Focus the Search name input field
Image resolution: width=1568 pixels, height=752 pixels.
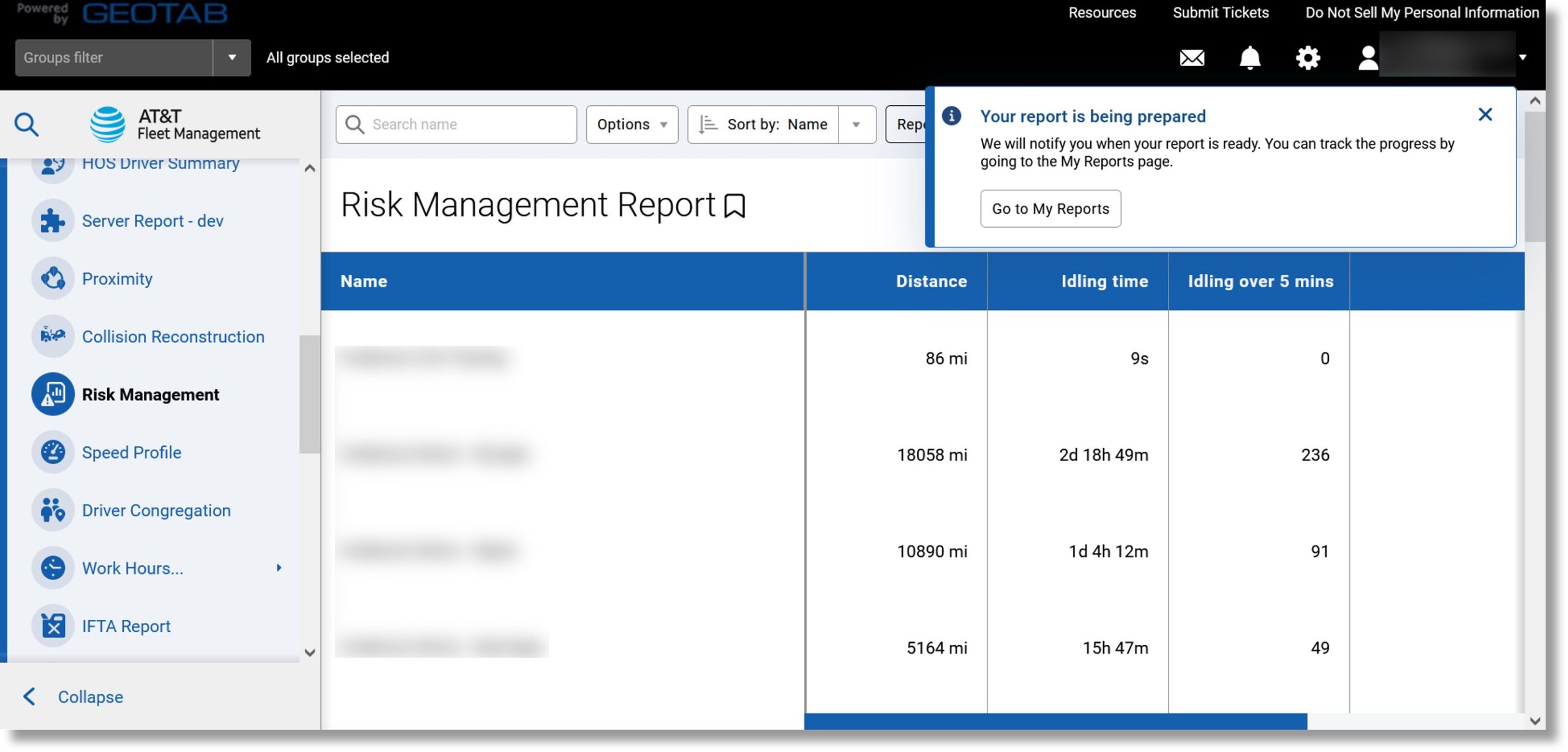pyautogui.click(x=456, y=124)
